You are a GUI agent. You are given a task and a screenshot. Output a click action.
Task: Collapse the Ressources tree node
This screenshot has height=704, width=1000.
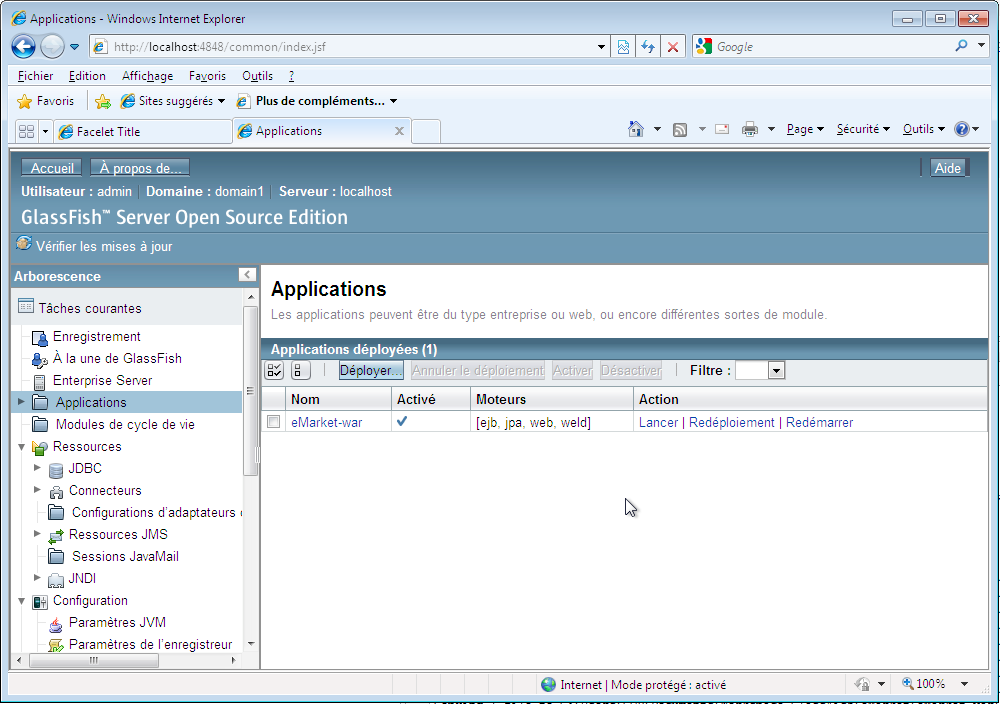pos(21,446)
